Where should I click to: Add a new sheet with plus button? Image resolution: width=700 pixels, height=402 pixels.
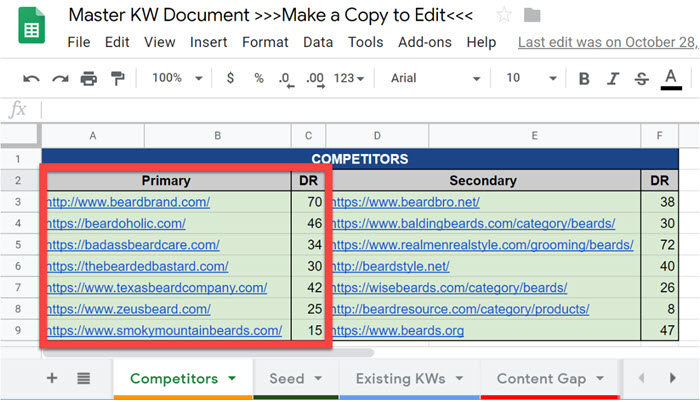tap(52, 378)
